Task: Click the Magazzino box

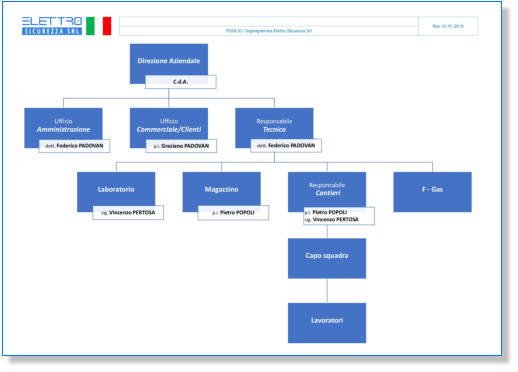Action: coord(221,192)
